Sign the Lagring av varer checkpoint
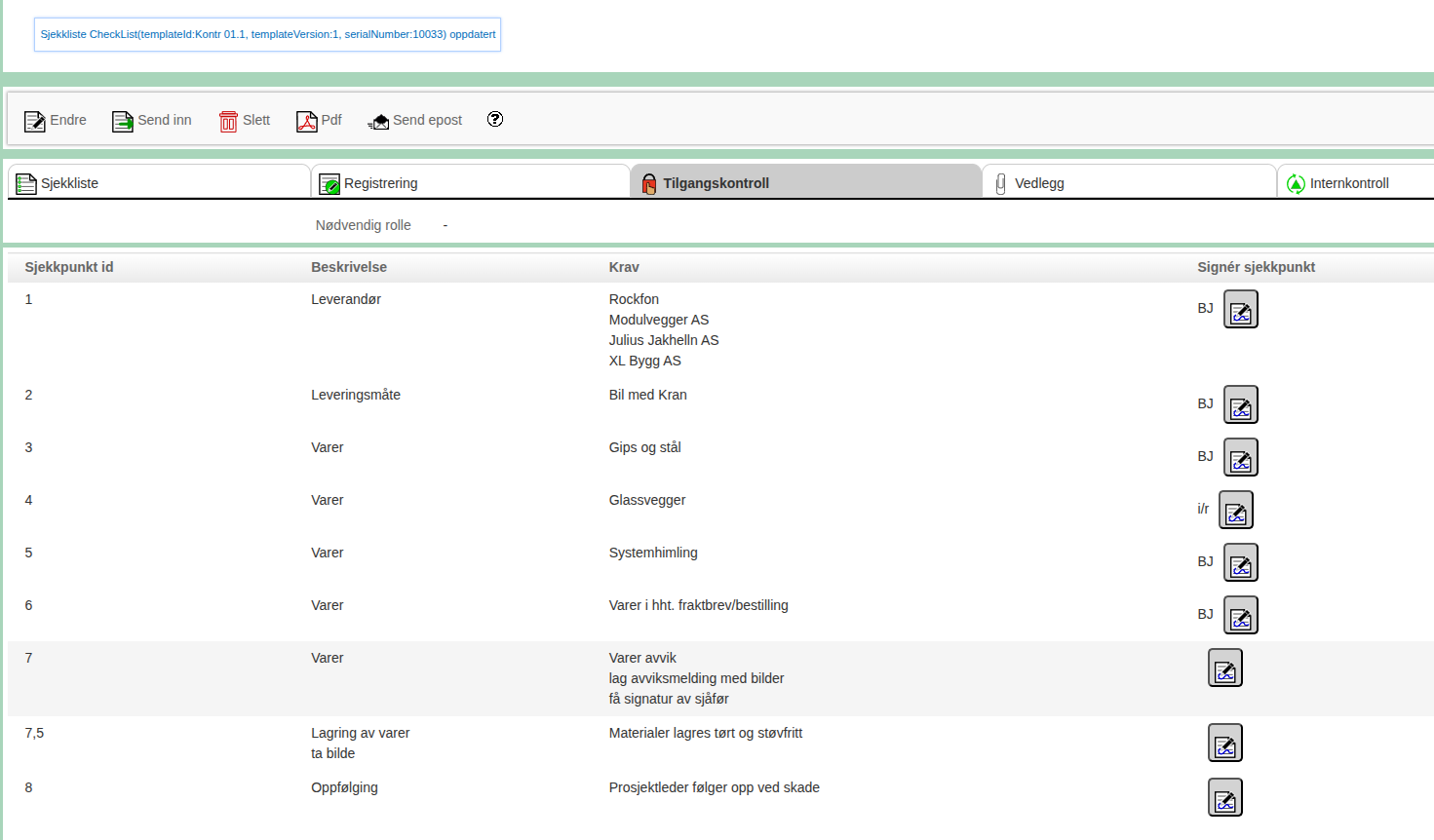The height and width of the screenshot is (840, 1434). 1224,742
